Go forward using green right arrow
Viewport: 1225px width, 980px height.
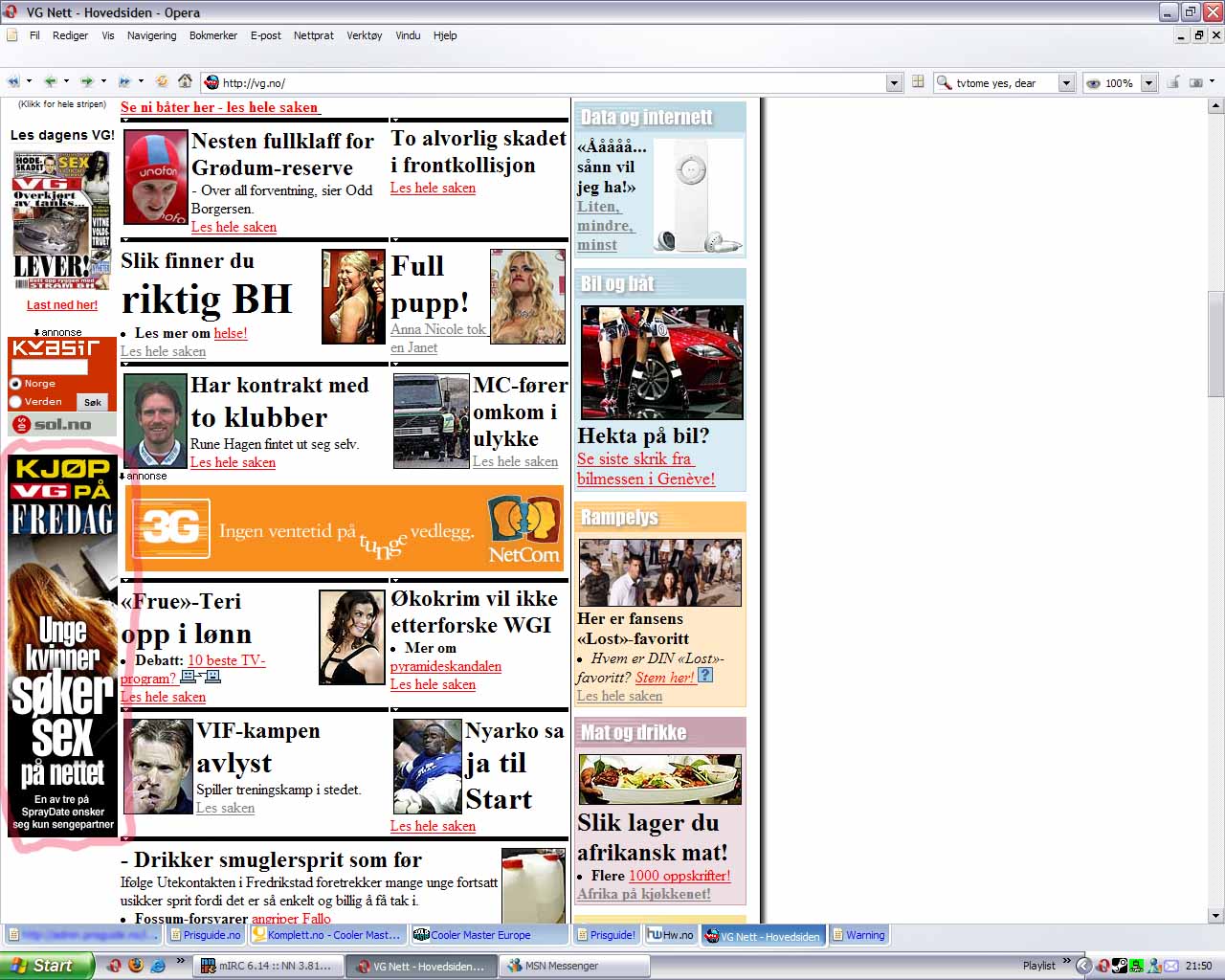click(87, 82)
